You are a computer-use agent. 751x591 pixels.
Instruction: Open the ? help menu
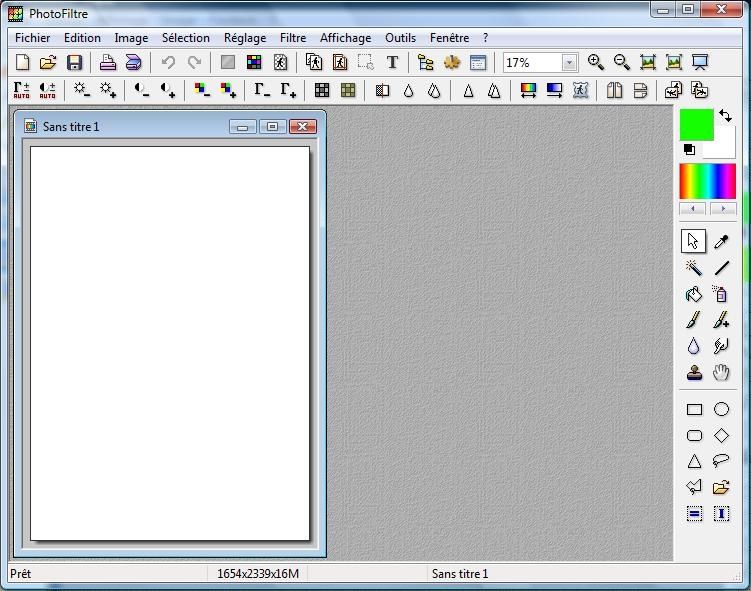pyautogui.click(x=485, y=38)
